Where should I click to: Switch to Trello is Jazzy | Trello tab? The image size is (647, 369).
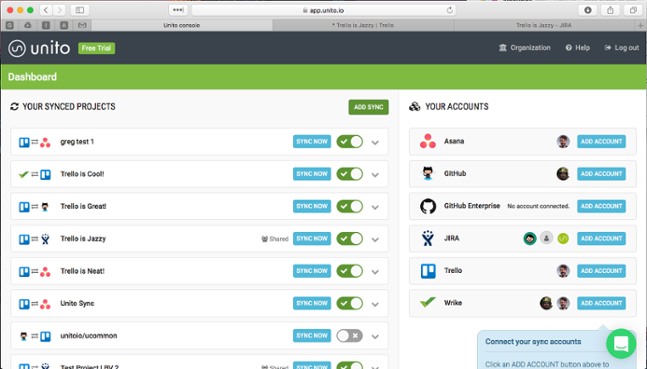(363, 25)
